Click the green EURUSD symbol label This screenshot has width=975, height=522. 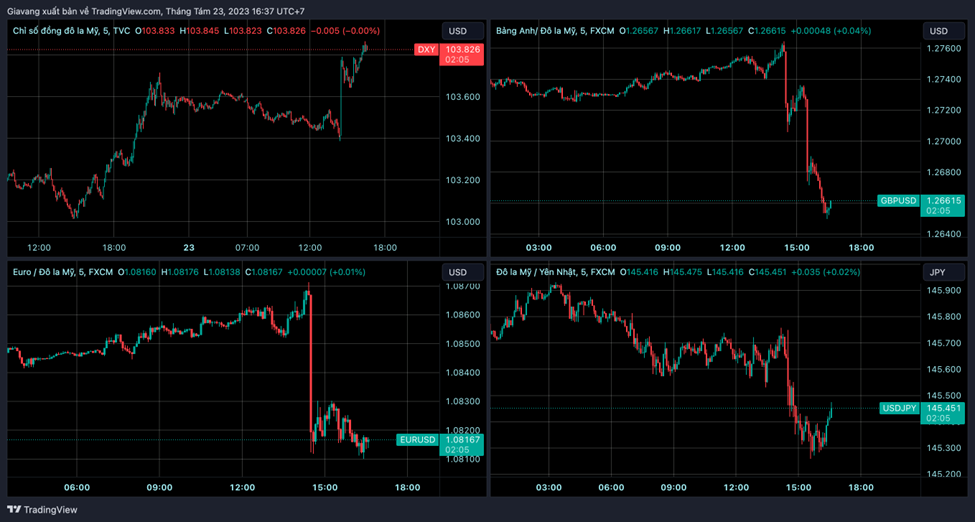point(417,440)
